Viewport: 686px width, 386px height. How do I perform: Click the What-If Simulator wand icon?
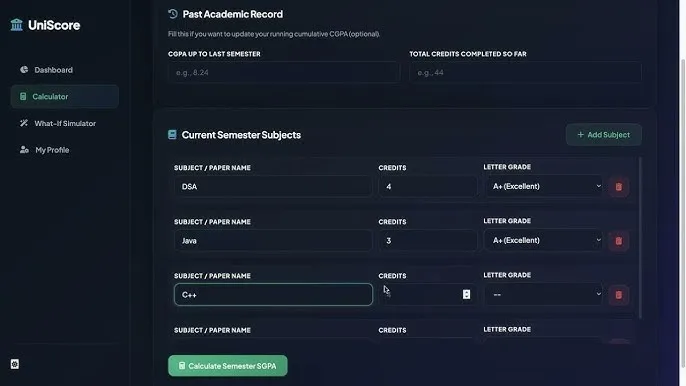[24, 123]
